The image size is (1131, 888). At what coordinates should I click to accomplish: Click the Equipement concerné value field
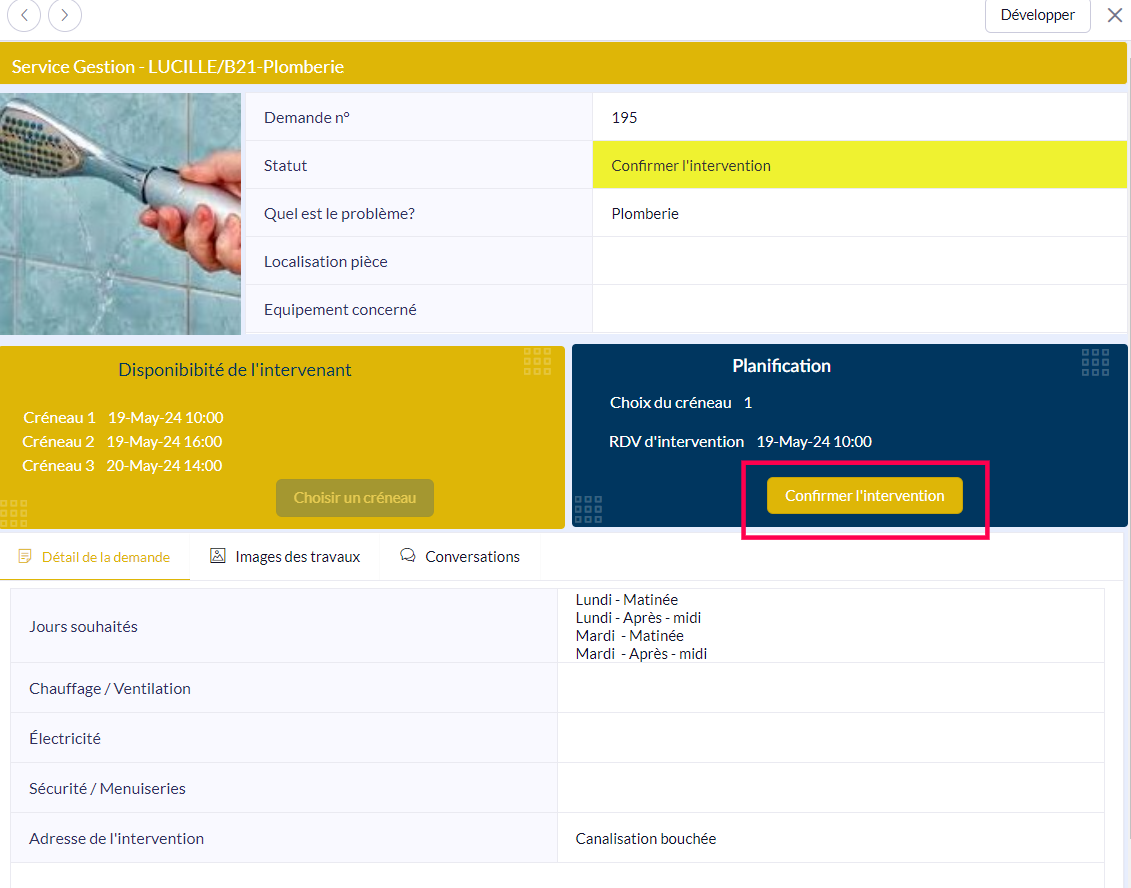859,310
